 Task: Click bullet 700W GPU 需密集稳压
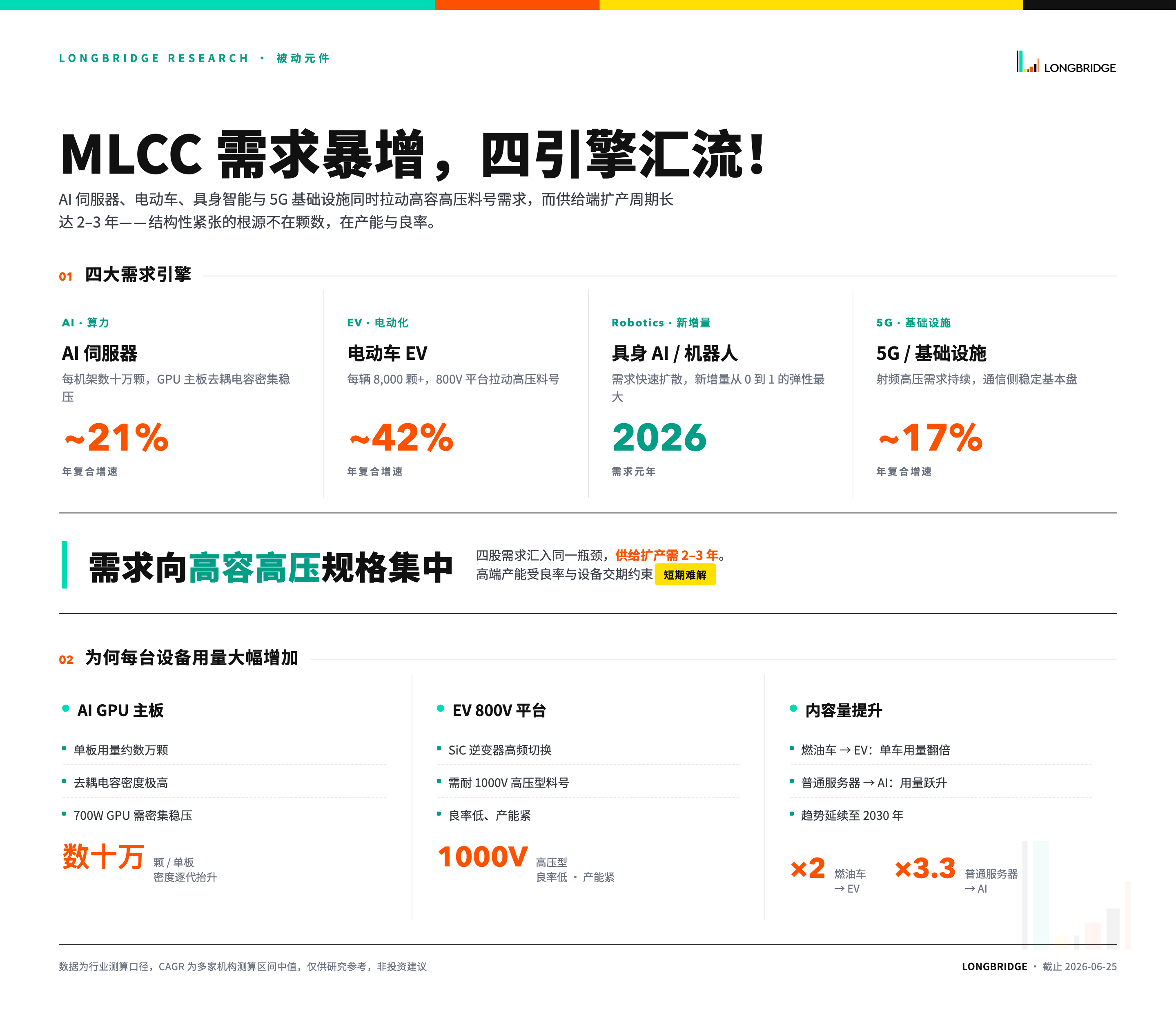(133, 816)
